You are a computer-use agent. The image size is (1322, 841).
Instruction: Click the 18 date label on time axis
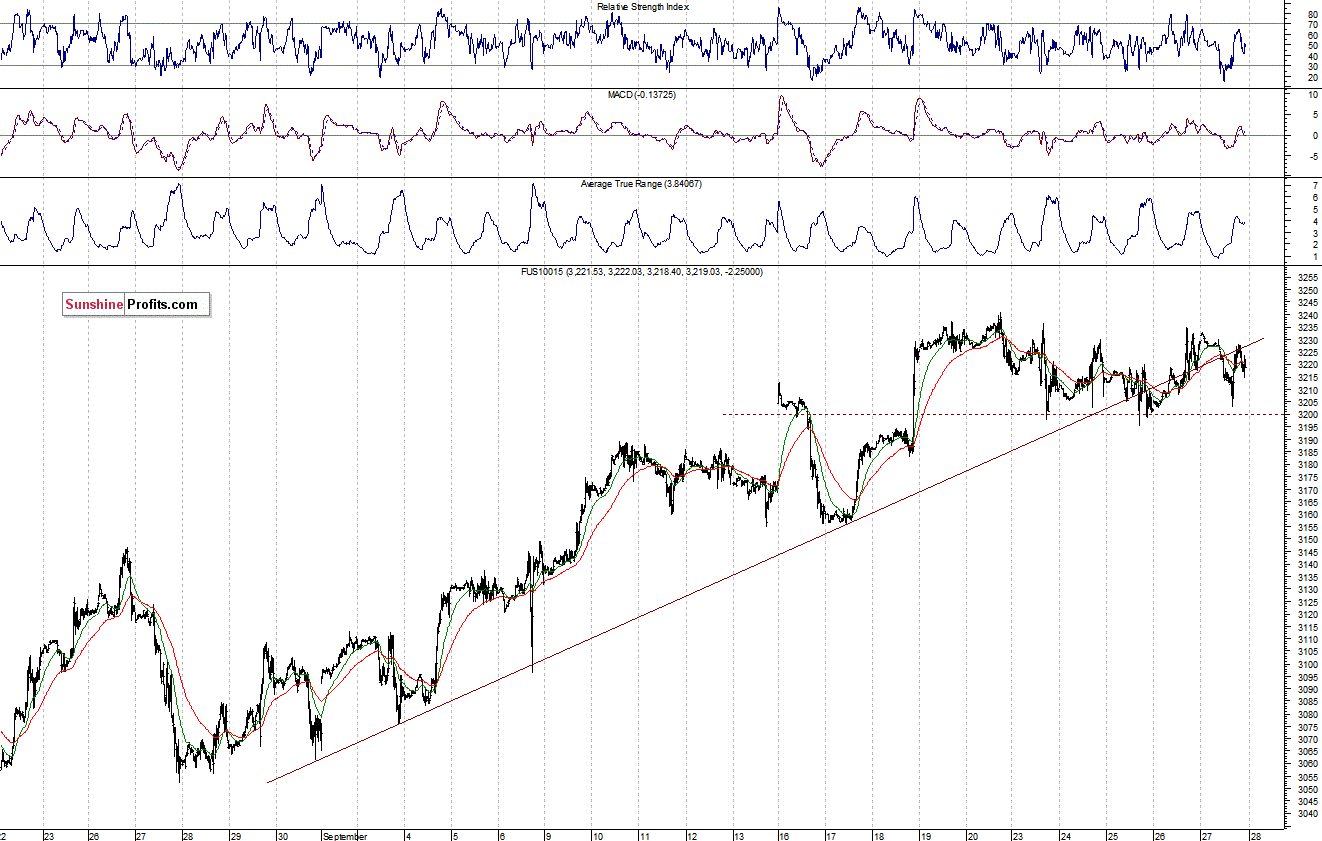(x=878, y=835)
